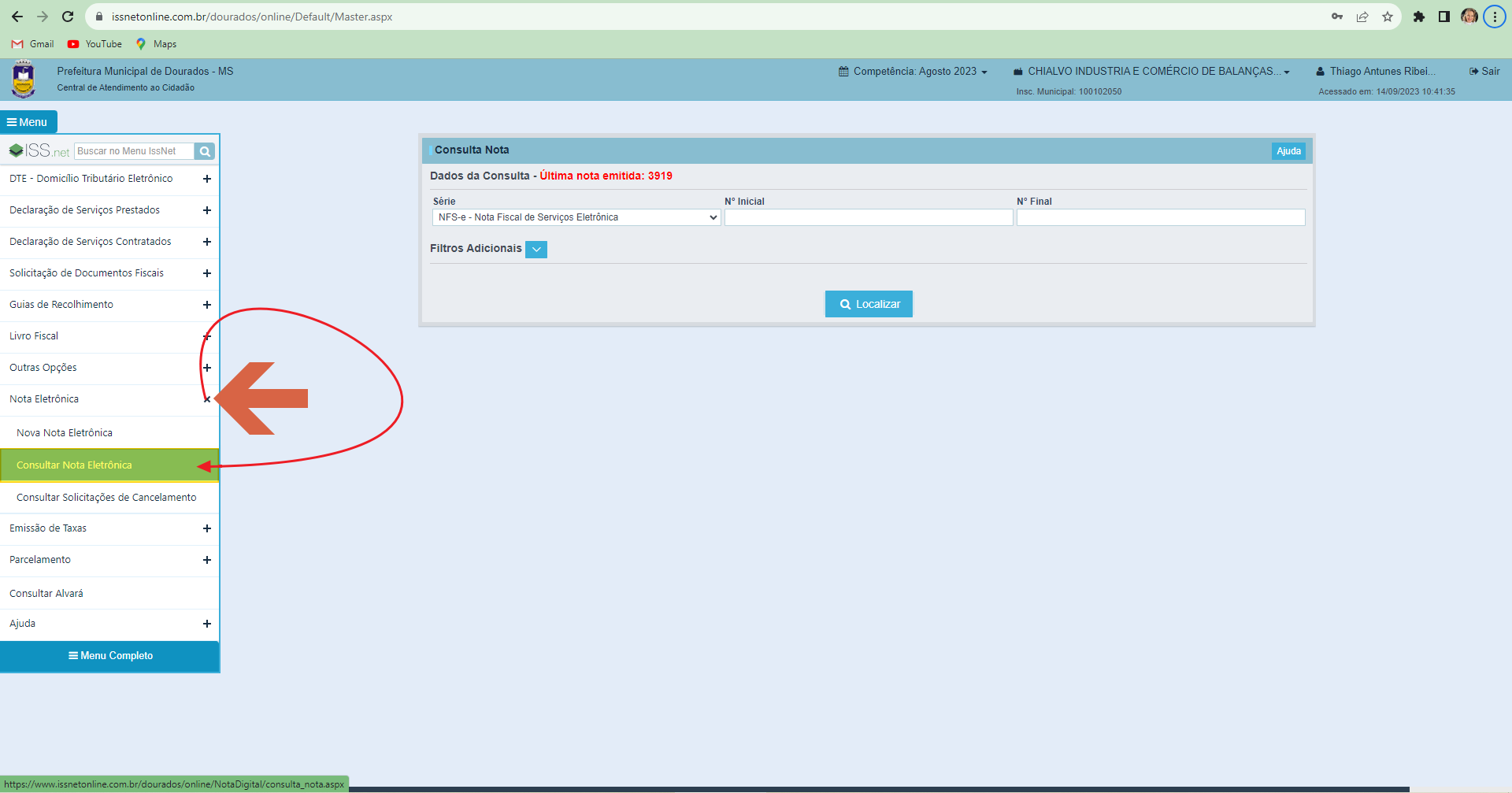
Task: Open YouTube bookmark
Action: [x=94, y=44]
